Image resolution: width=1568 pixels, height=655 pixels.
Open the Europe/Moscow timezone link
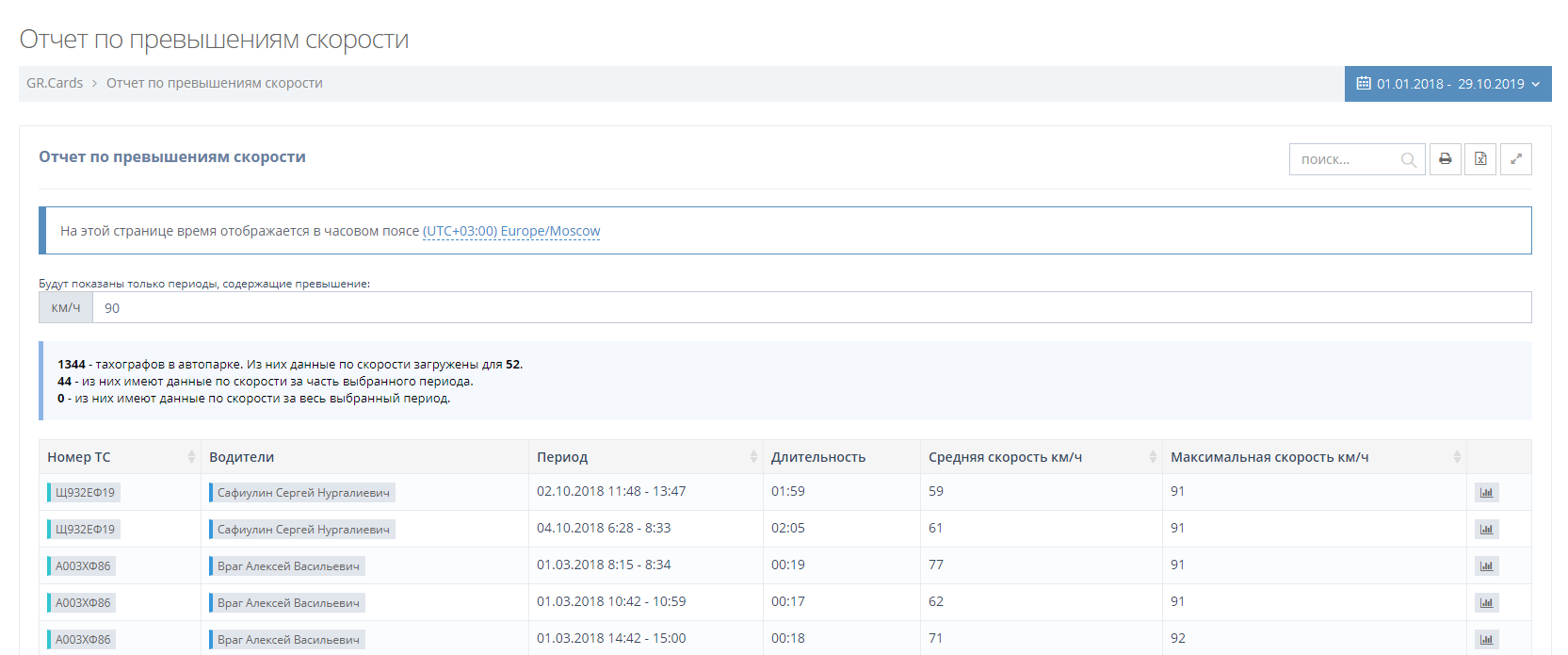511,231
